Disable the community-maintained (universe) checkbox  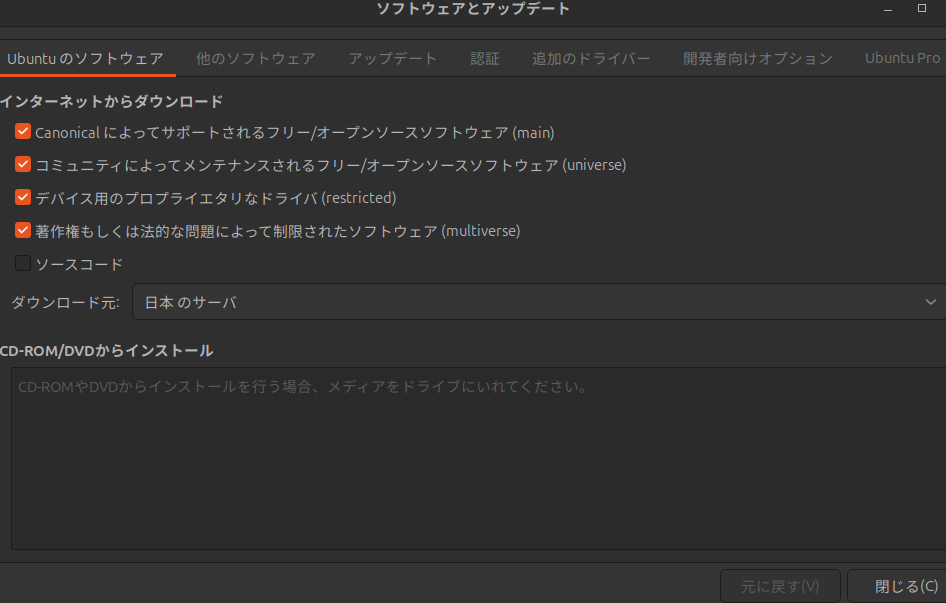pyautogui.click(x=23, y=165)
